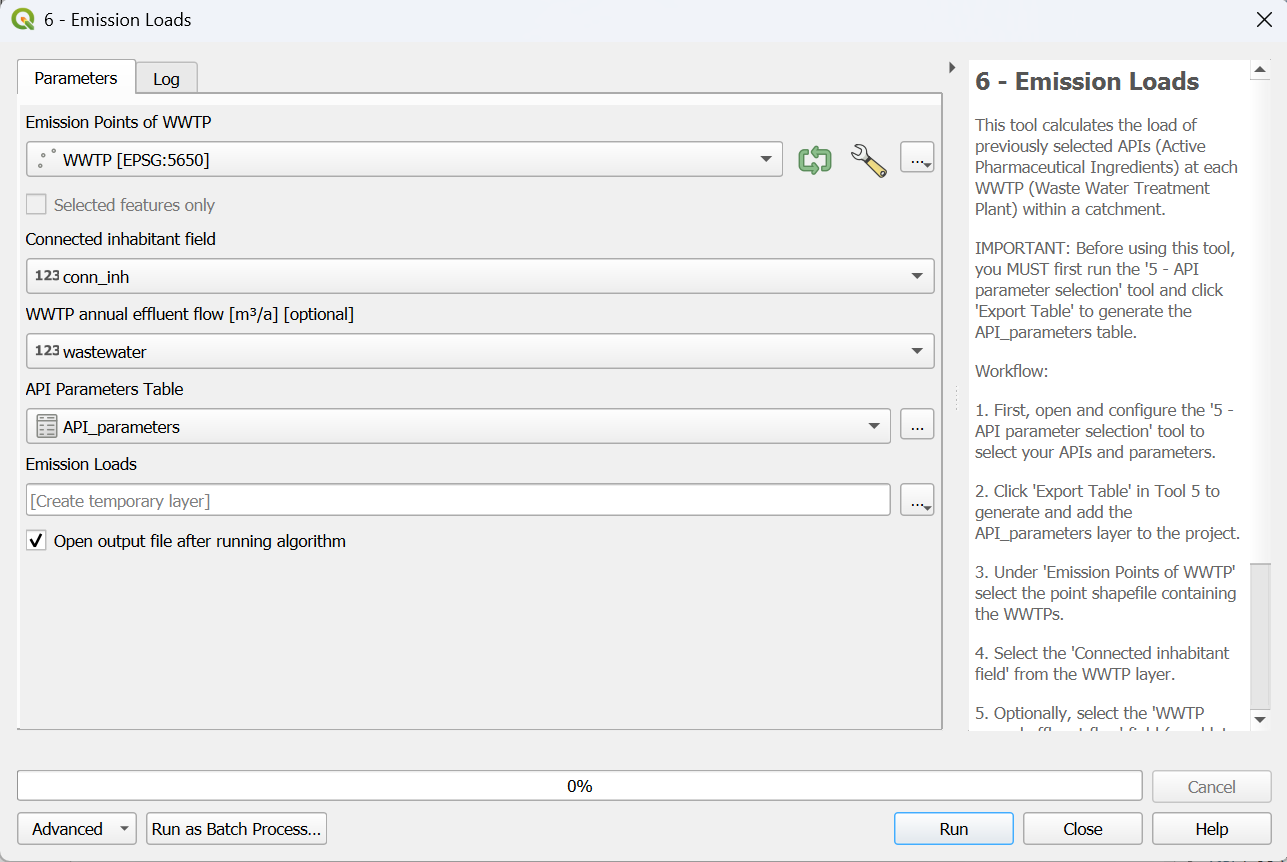
Task: Click the help panel scroll down arrow
Action: (1260, 720)
